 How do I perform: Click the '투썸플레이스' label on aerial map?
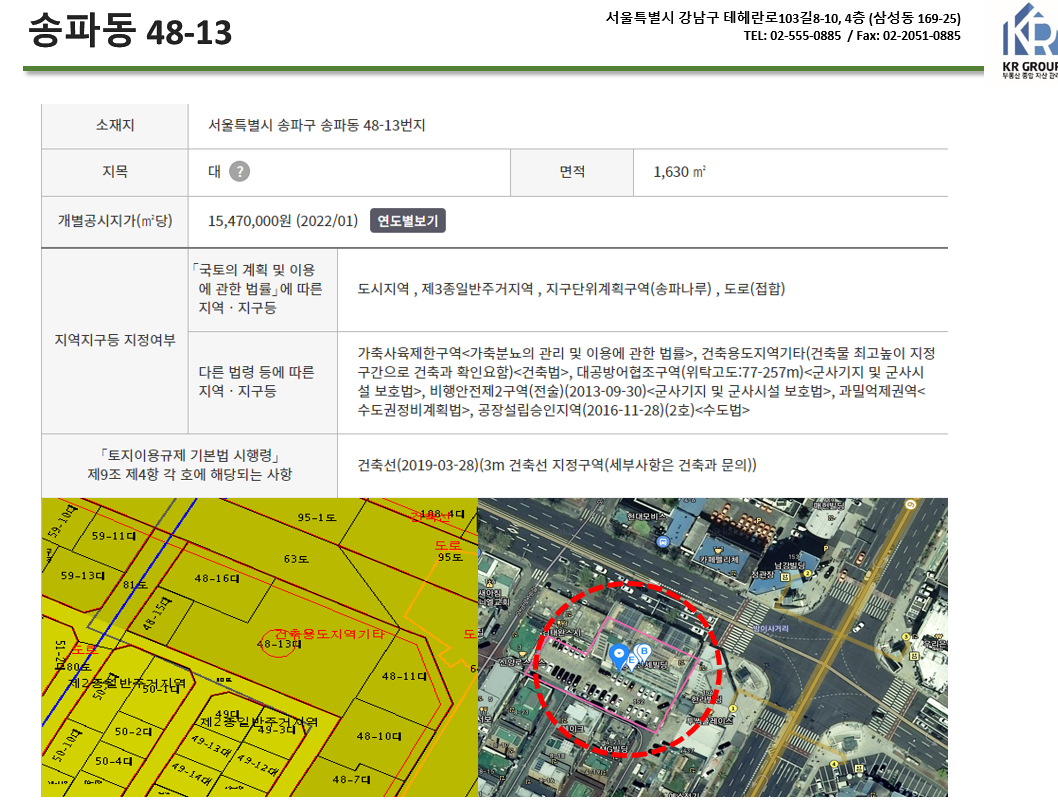[709, 721]
